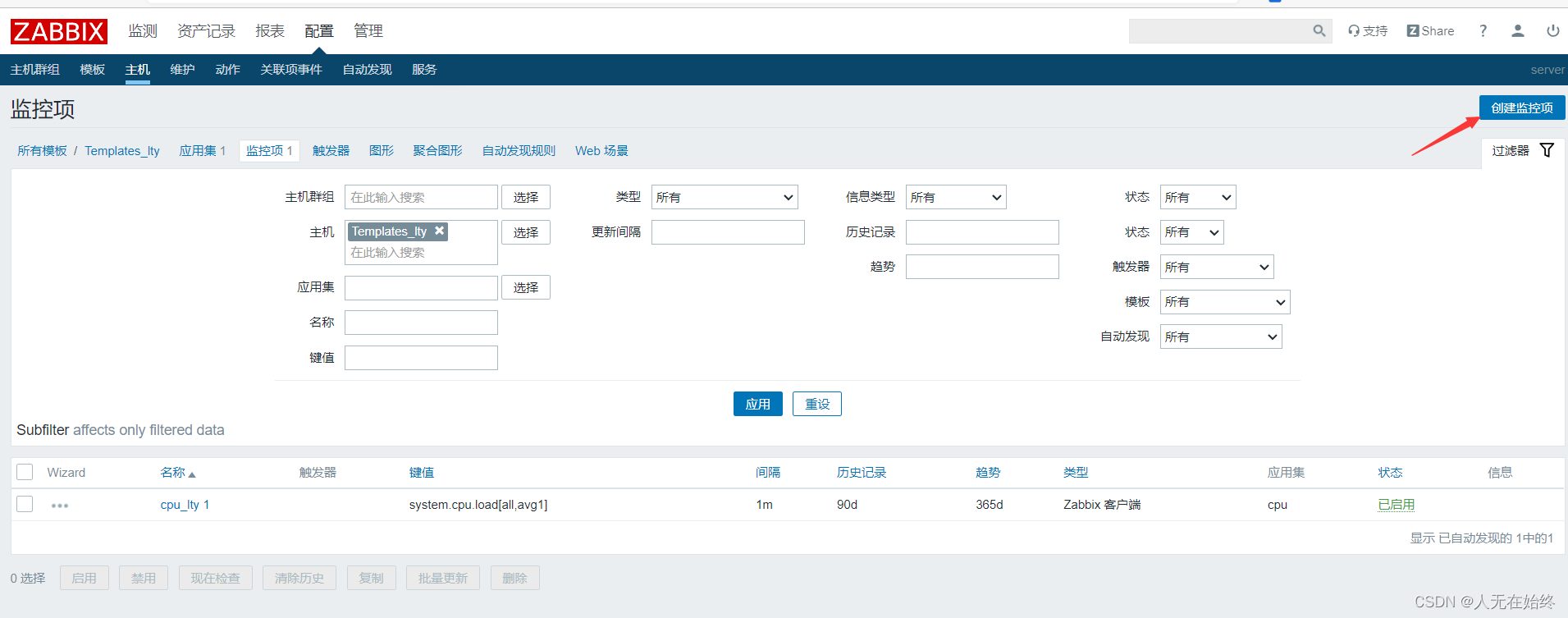
Task: Open the 自动发现 filter dropdown
Action: pyautogui.click(x=1221, y=336)
